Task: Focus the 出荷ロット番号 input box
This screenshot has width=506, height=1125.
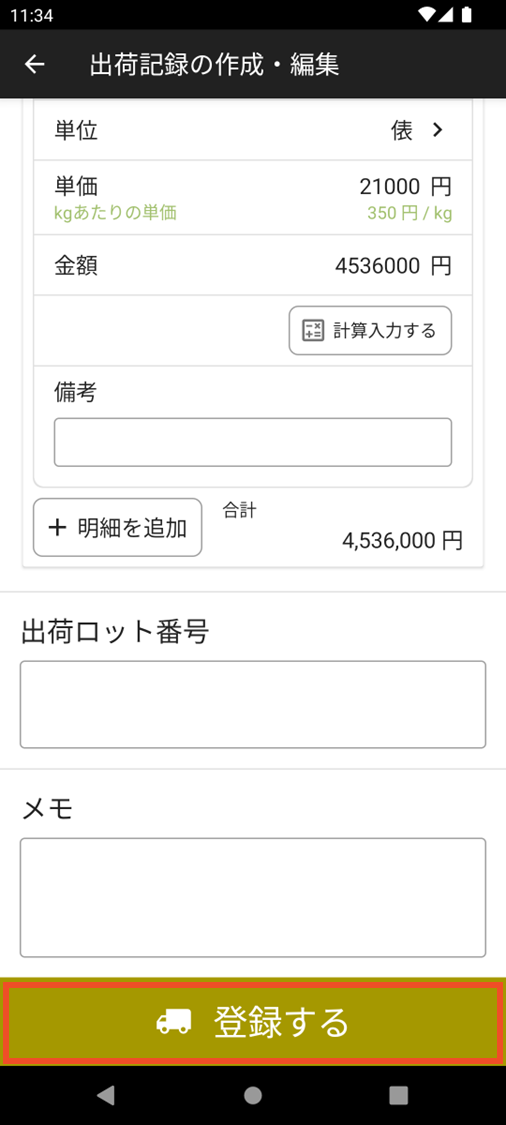Action: click(253, 705)
